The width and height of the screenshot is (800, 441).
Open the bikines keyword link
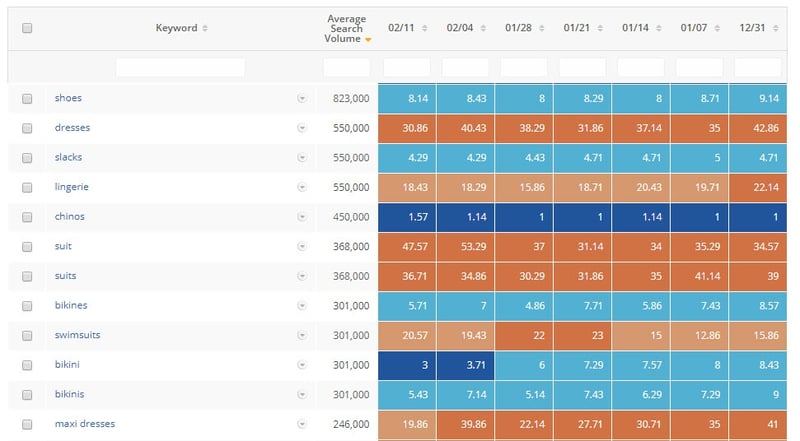71,305
